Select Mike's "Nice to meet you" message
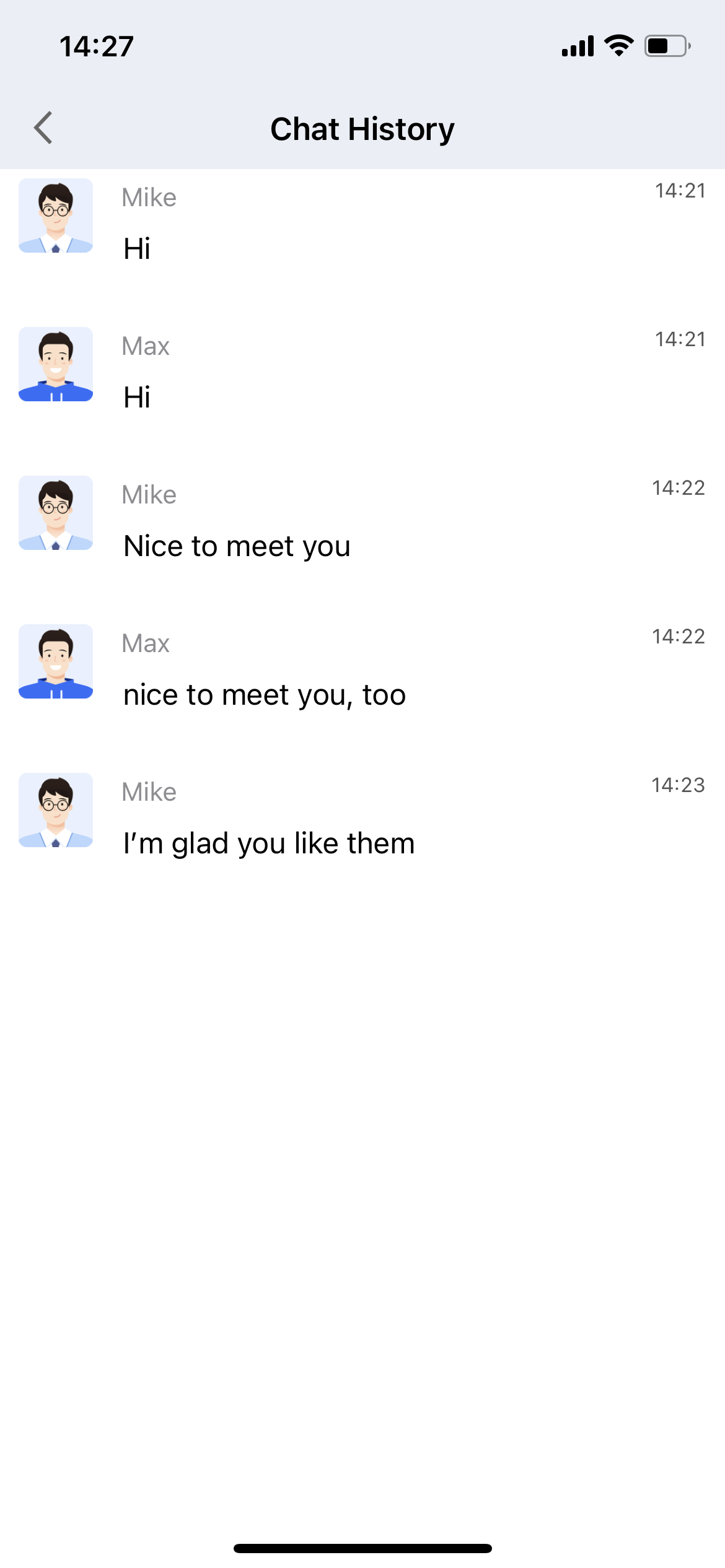The image size is (725, 1568). tap(237, 546)
